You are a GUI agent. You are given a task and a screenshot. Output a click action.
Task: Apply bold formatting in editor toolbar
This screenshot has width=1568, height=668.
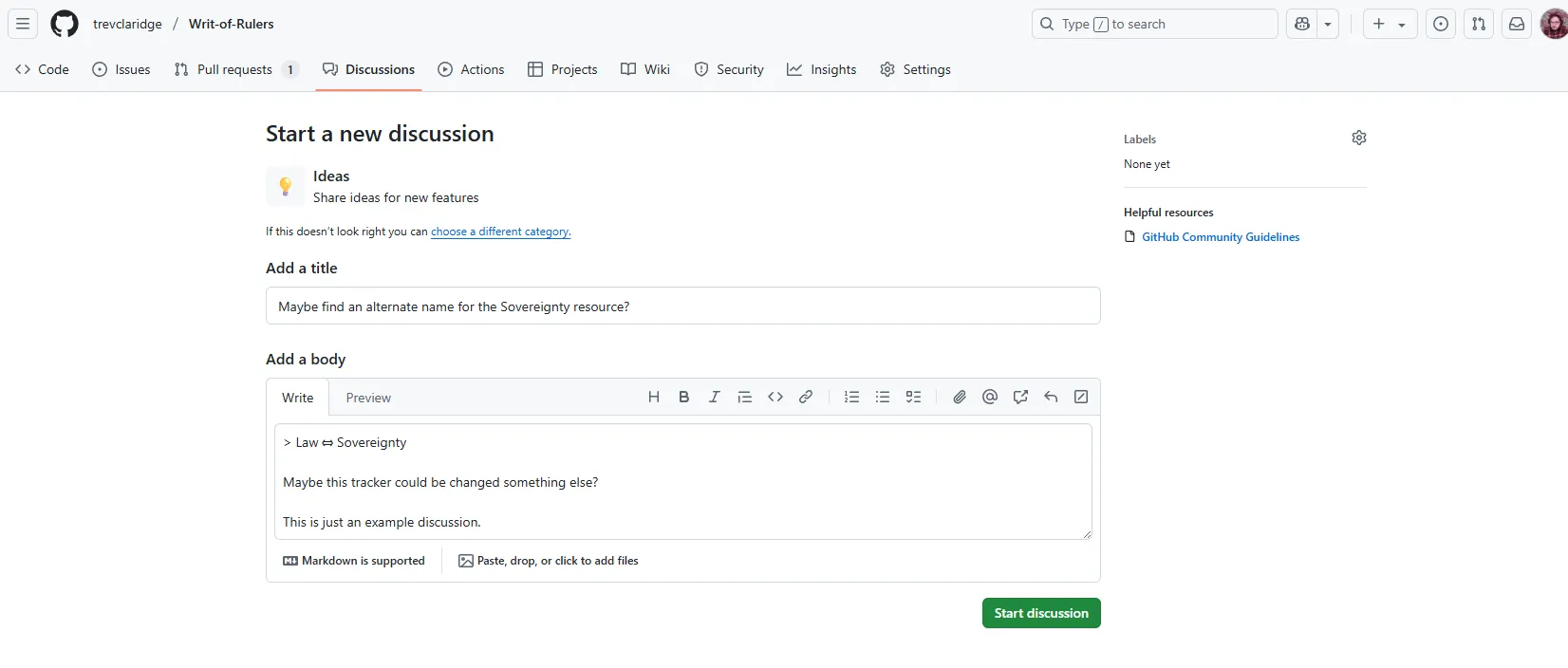coord(683,398)
